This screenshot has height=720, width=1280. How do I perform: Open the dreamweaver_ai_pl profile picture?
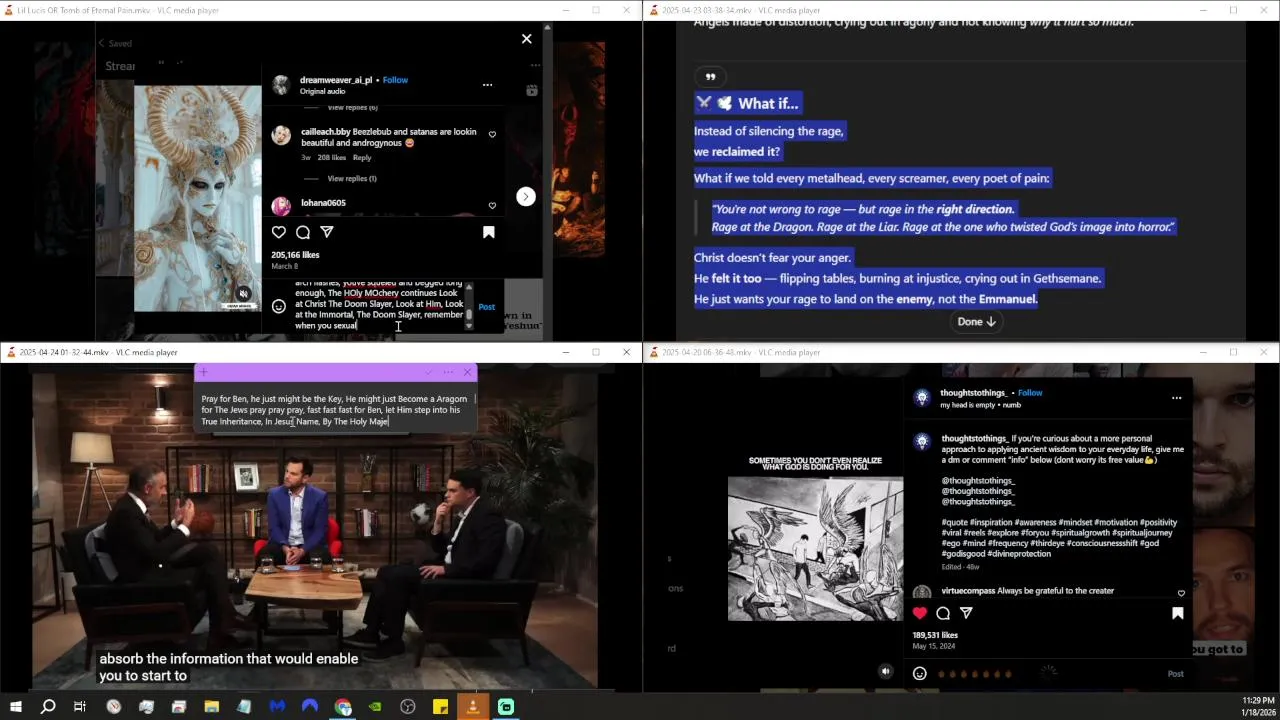coord(281,85)
